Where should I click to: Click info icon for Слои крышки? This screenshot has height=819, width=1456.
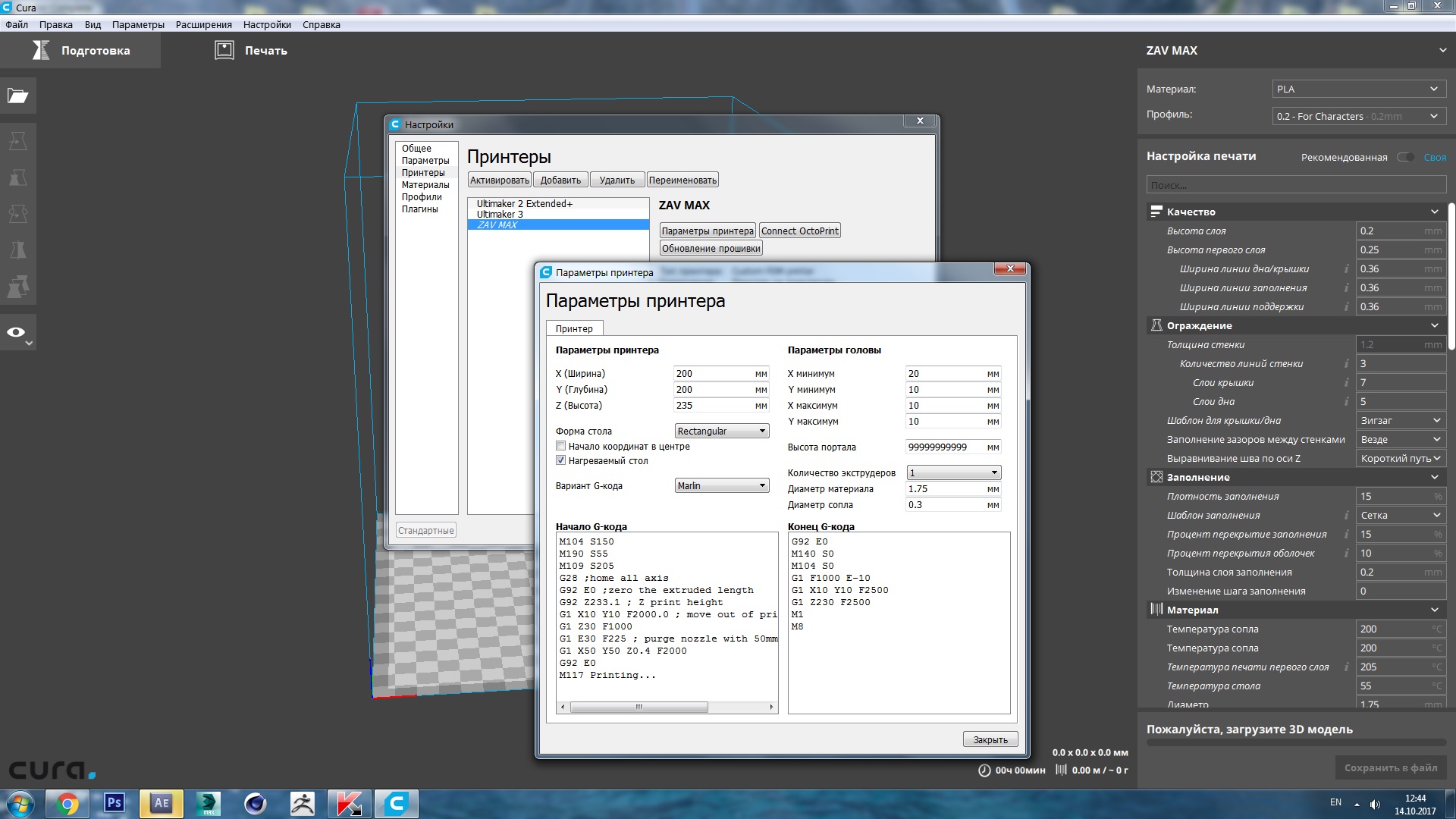[x=1347, y=382]
